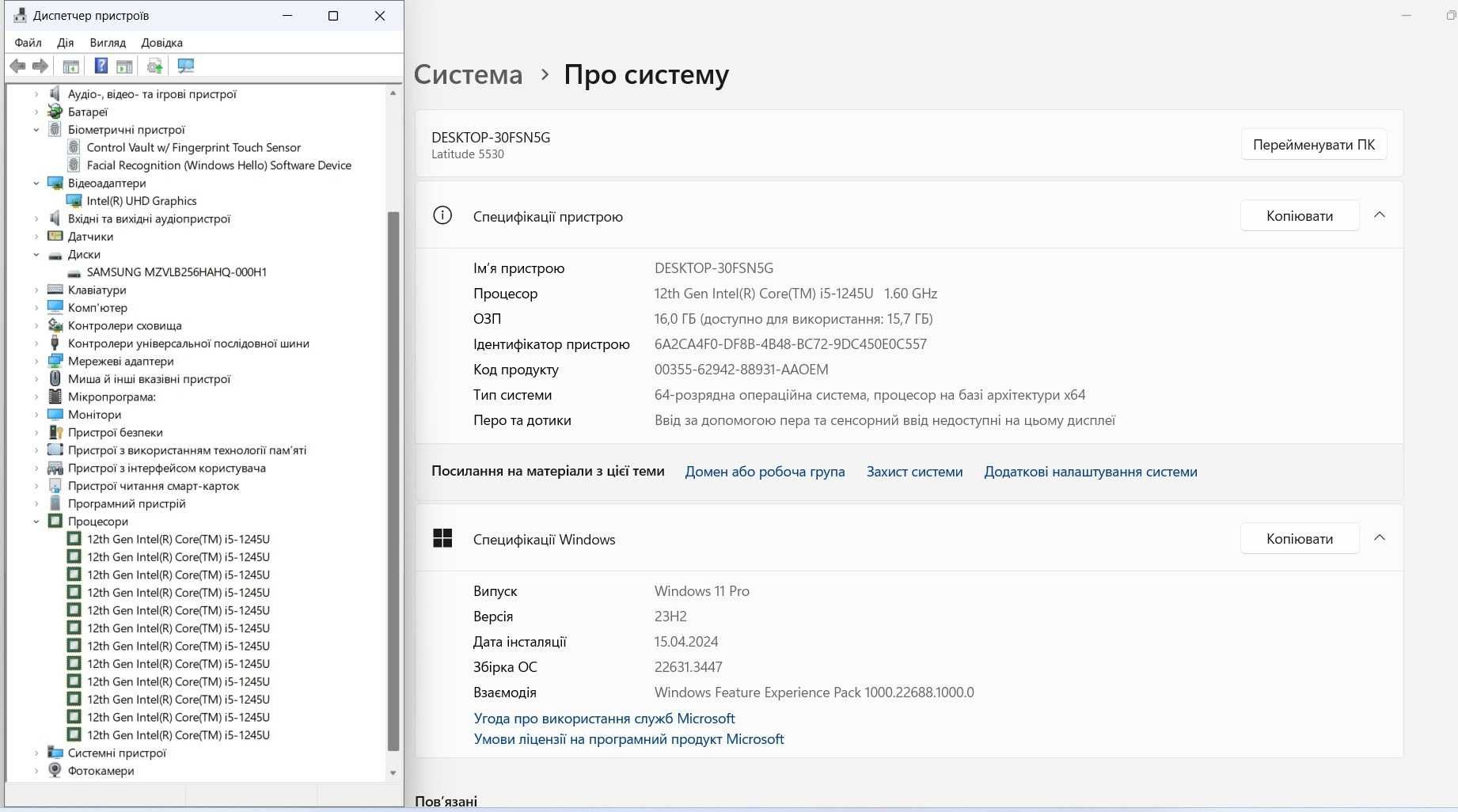Click the USB controllers category icon
The height and width of the screenshot is (812, 1458).
tap(55, 343)
